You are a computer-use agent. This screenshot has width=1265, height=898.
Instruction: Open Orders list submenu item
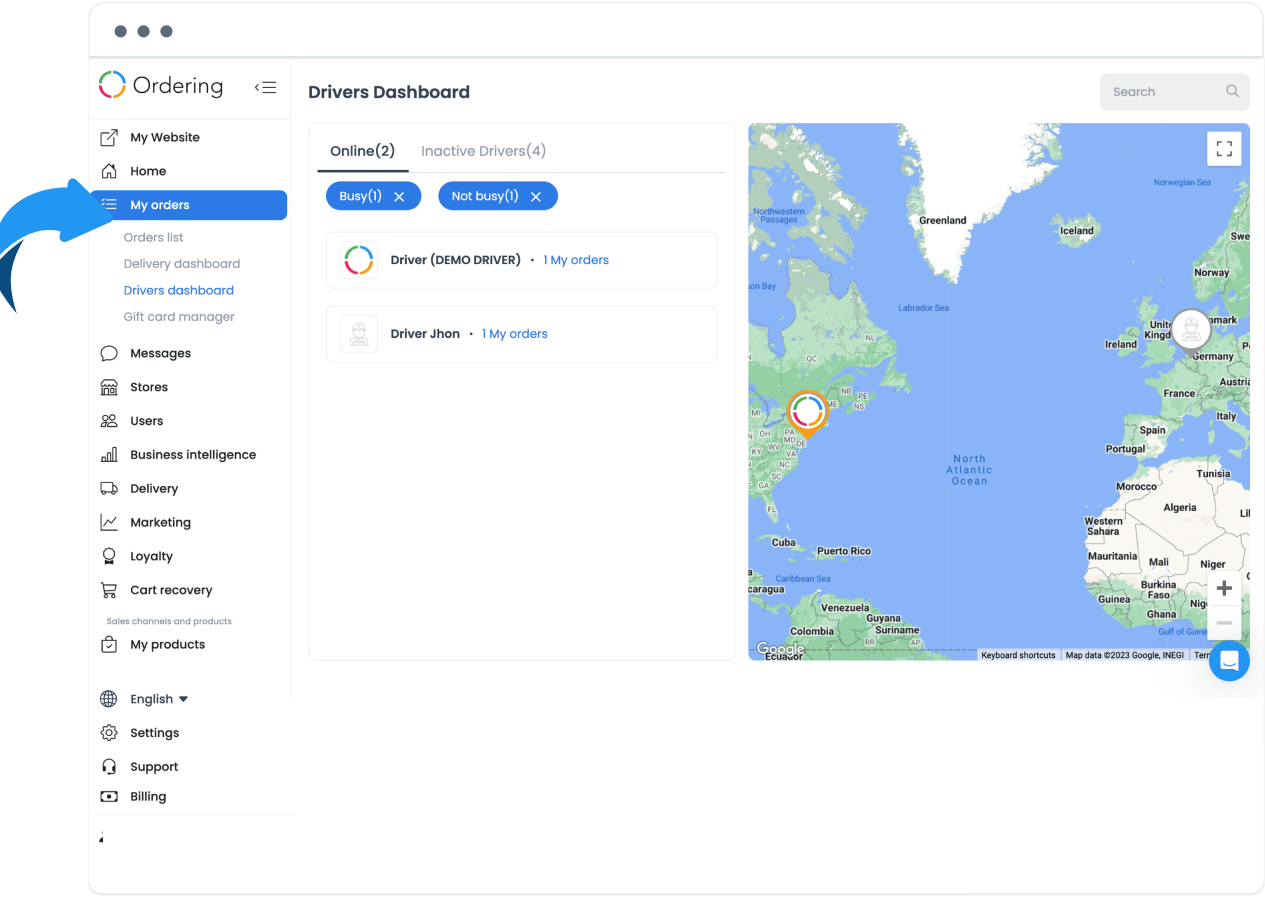(154, 238)
